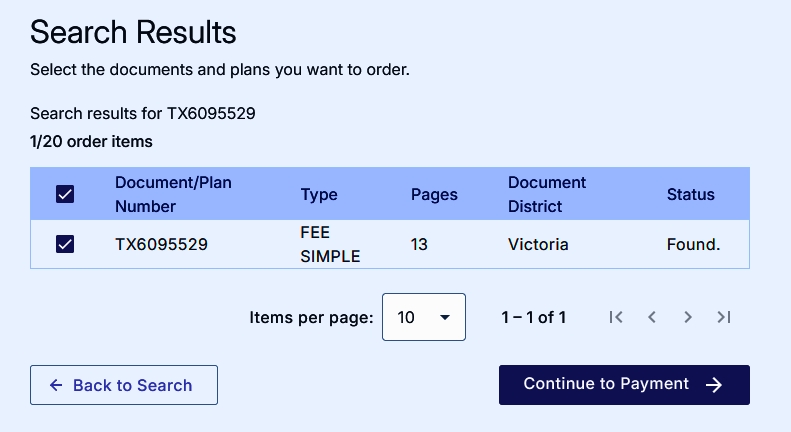Click the Document District column header
This screenshot has height=432, width=791.
[x=547, y=194]
